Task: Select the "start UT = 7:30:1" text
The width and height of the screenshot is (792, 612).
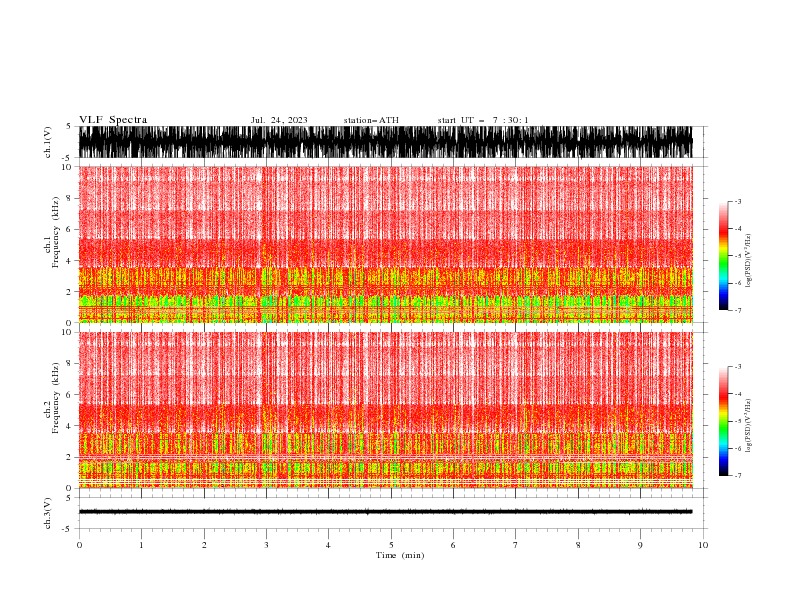Action: 483,120
